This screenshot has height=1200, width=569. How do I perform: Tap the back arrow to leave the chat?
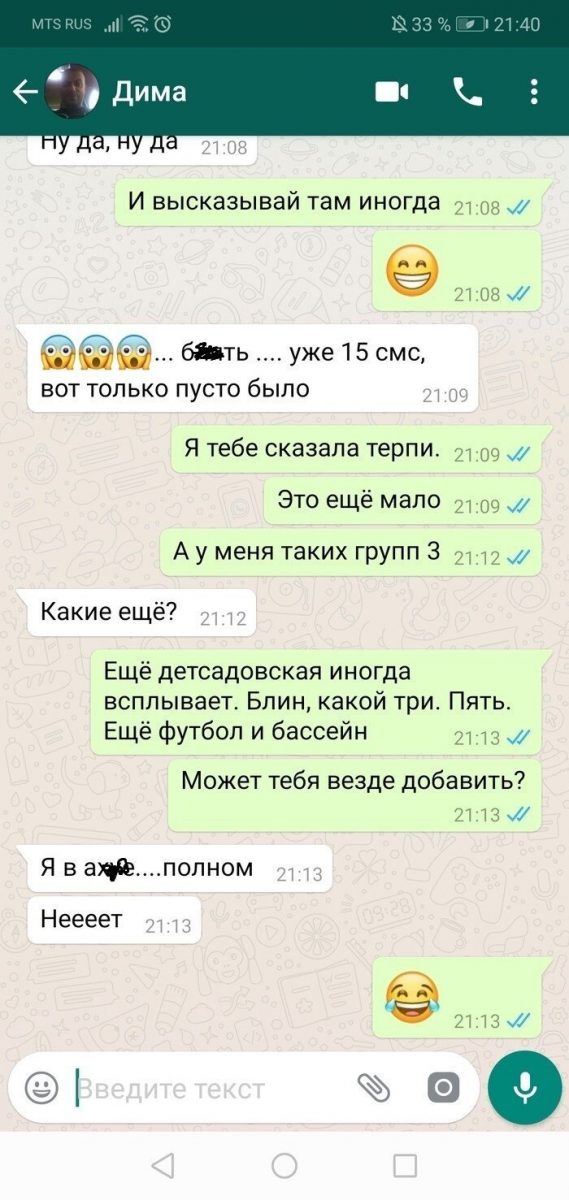[x=25, y=92]
